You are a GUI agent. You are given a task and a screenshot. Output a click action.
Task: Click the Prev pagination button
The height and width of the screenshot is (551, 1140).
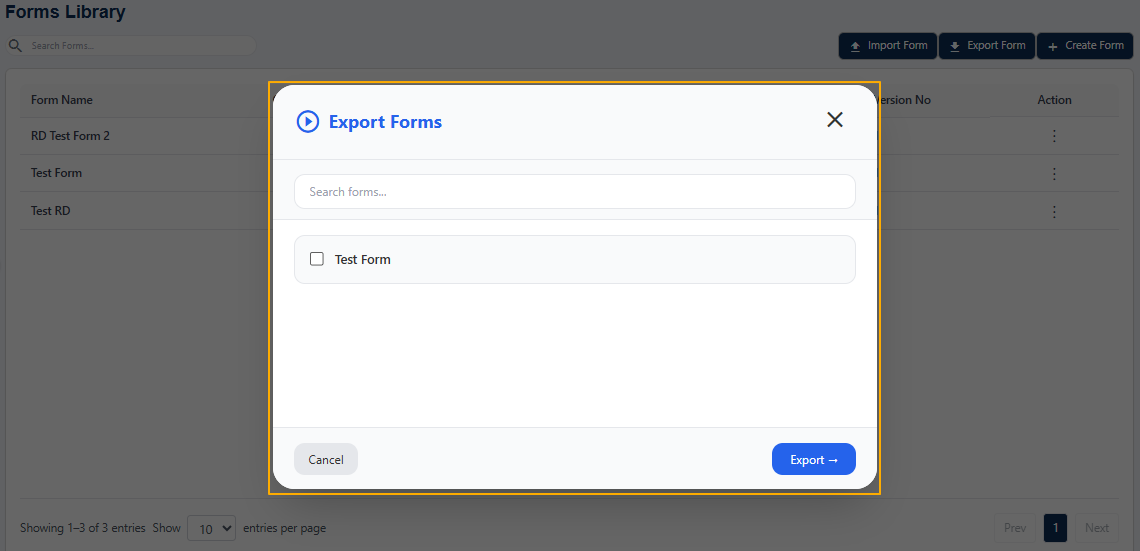tap(1014, 528)
